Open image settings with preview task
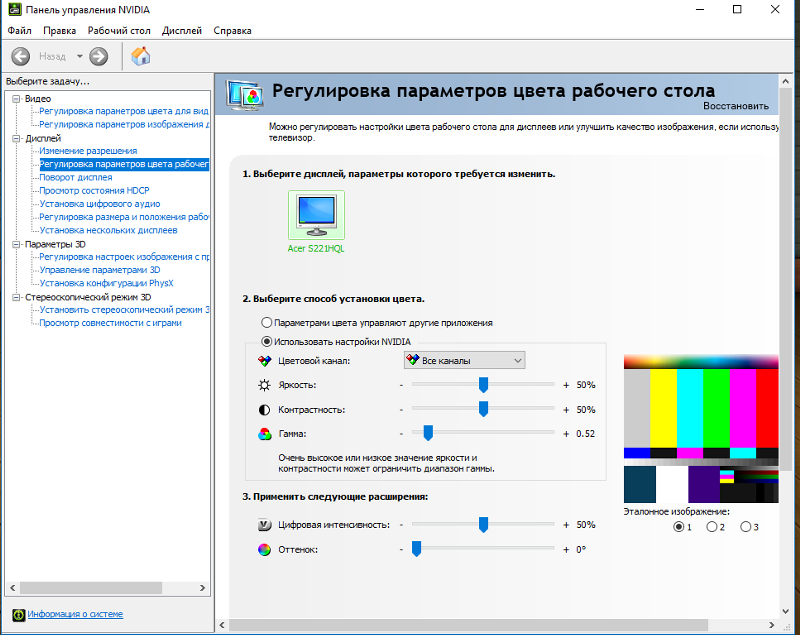 coord(124,257)
